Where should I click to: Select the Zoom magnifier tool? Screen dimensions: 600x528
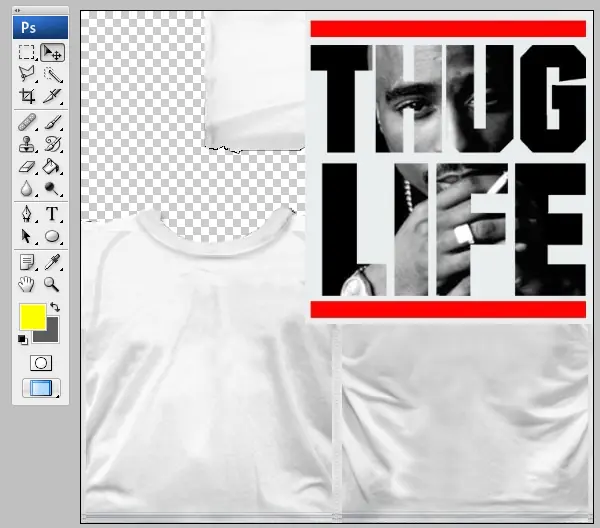pyautogui.click(x=51, y=285)
